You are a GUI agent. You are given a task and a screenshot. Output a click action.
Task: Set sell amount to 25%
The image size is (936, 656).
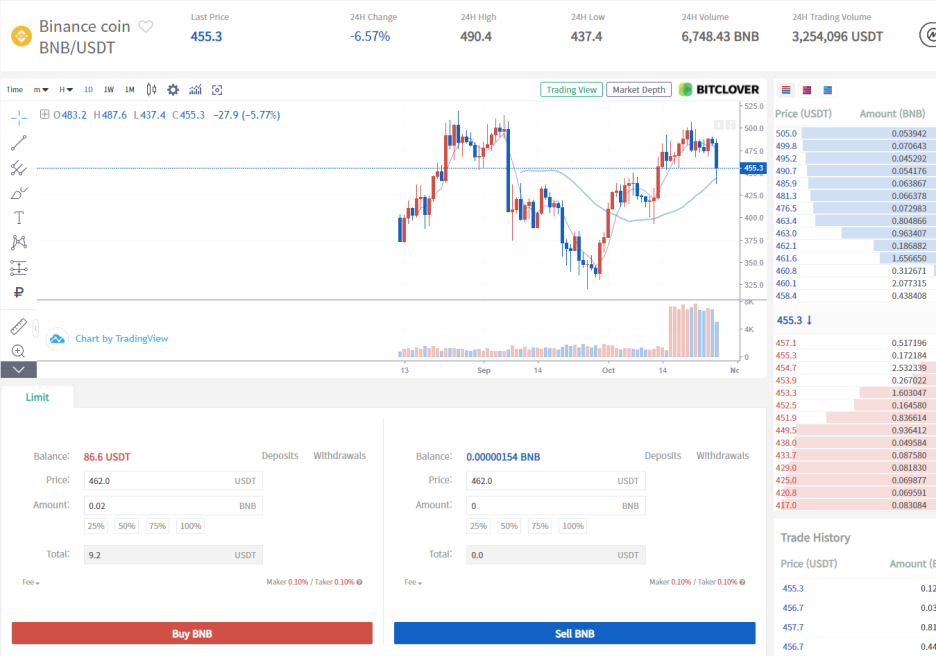click(478, 526)
